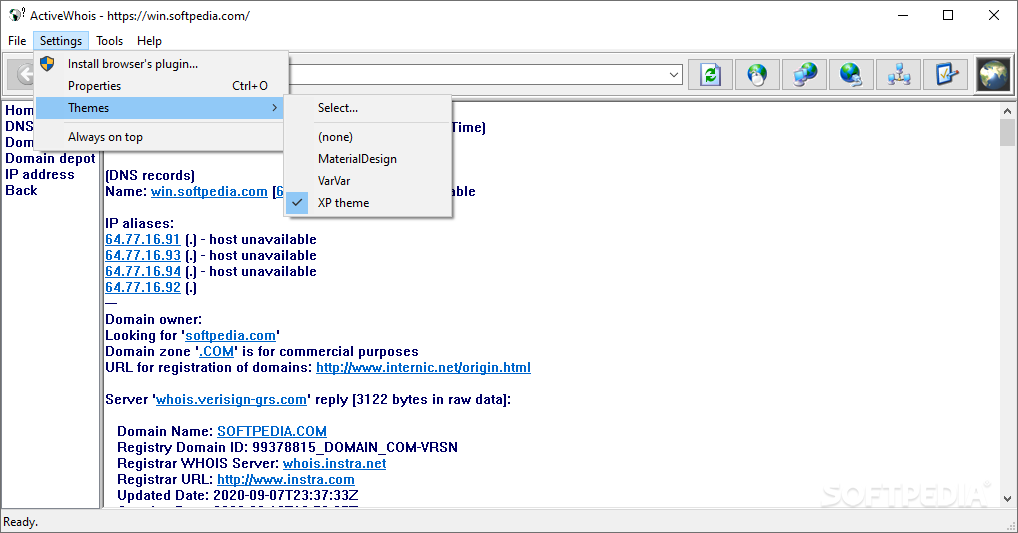Go to Domain depot in sidebar
Viewport: 1018px width, 533px height.
pos(51,158)
